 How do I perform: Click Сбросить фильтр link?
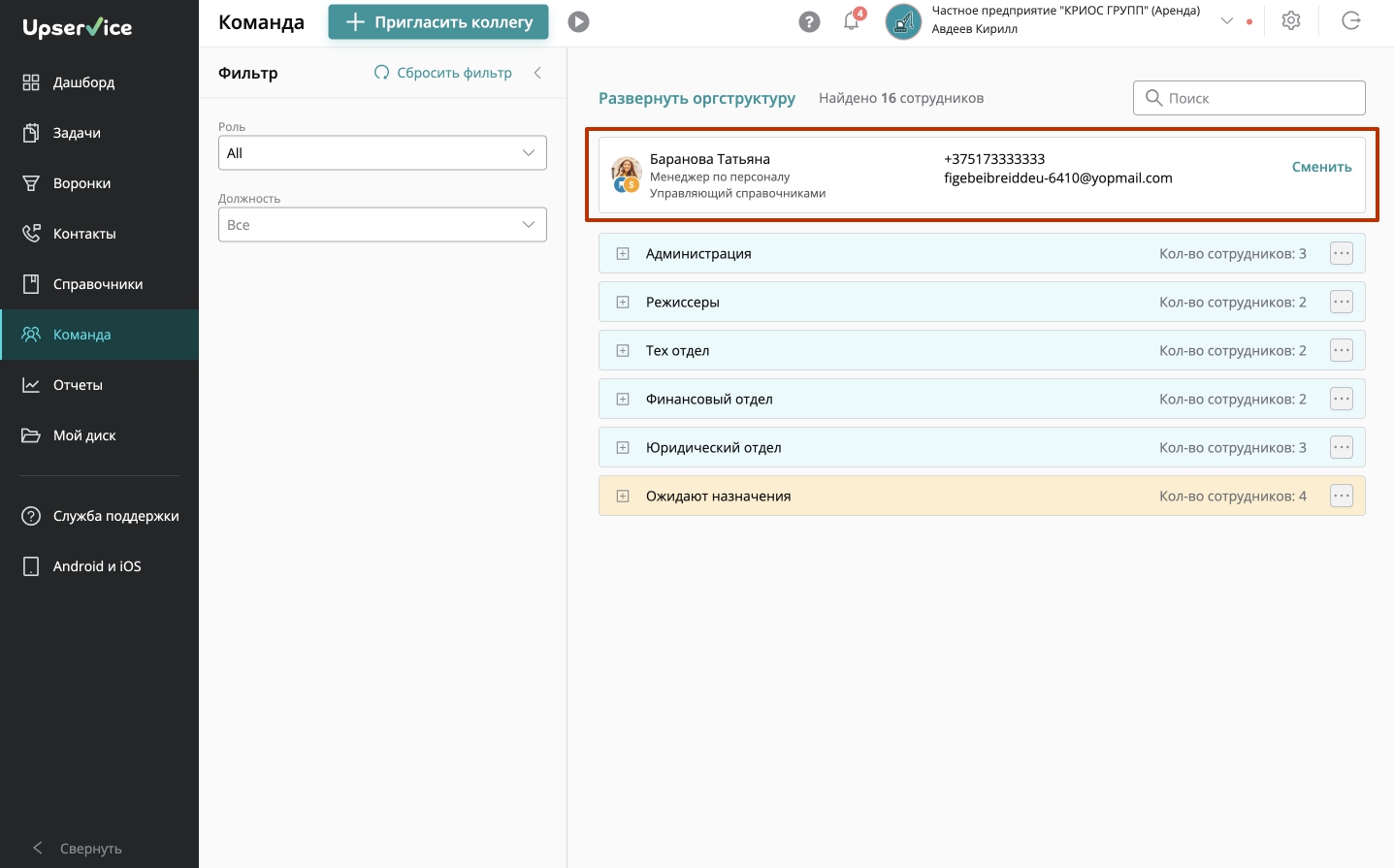[x=443, y=73]
